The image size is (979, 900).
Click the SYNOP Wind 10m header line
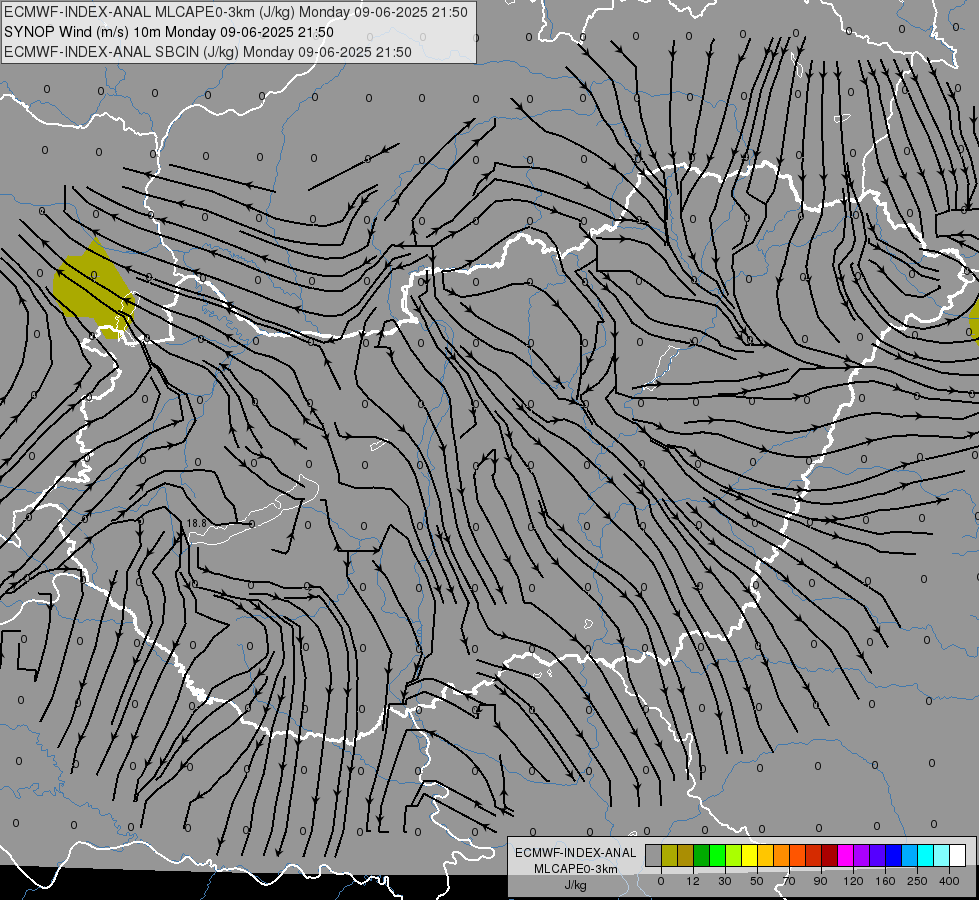169,32
